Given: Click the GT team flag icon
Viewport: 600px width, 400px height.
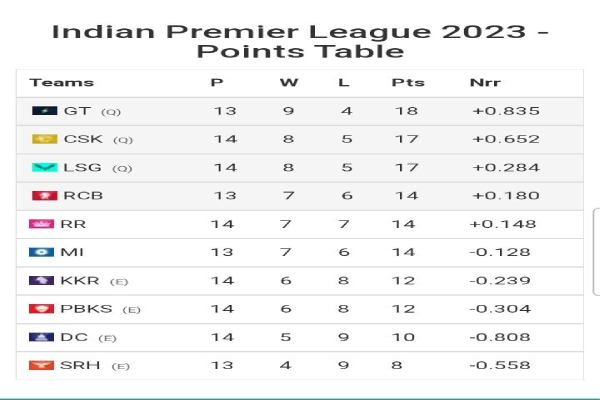Looking at the screenshot, I should tap(45, 111).
